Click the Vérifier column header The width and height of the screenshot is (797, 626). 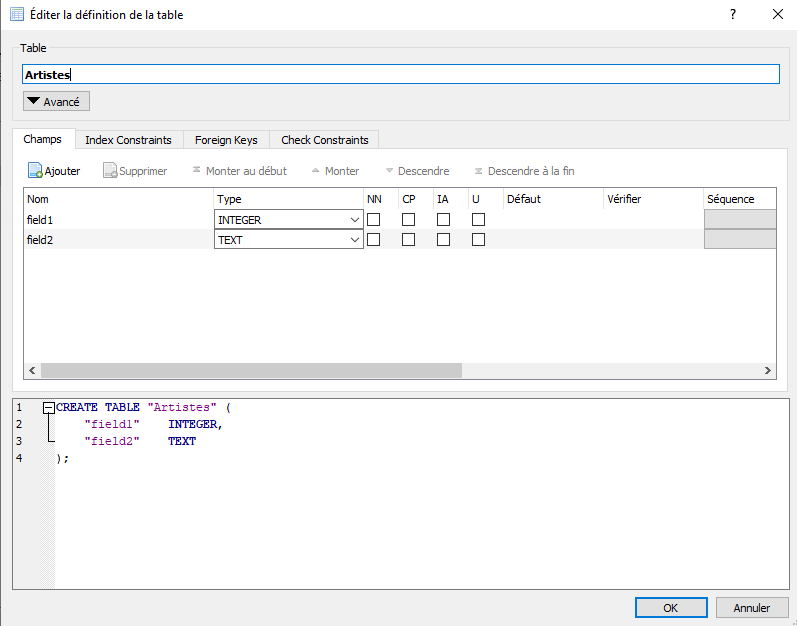click(x=653, y=199)
